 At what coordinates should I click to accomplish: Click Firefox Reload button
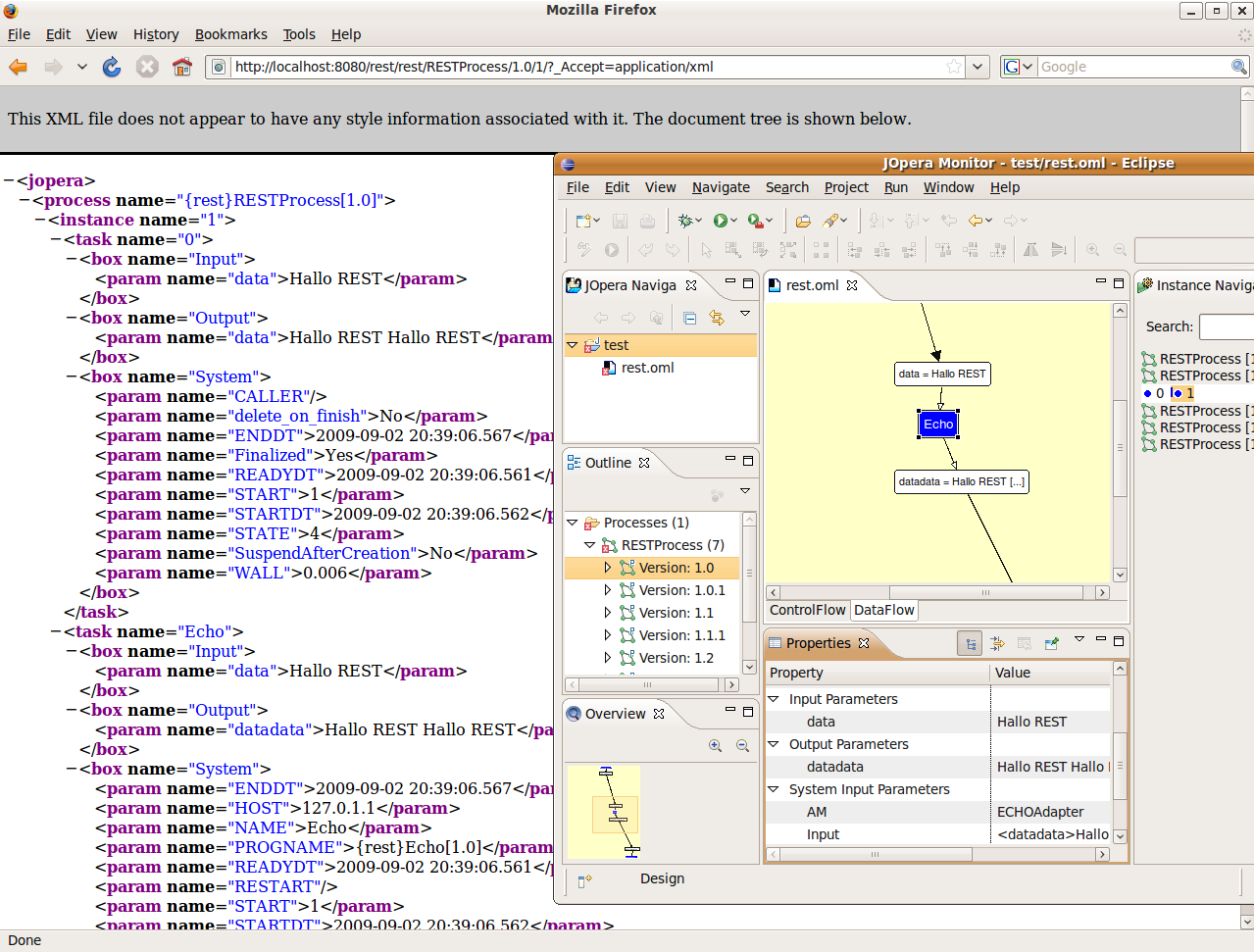pyautogui.click(x=112, y=67)
